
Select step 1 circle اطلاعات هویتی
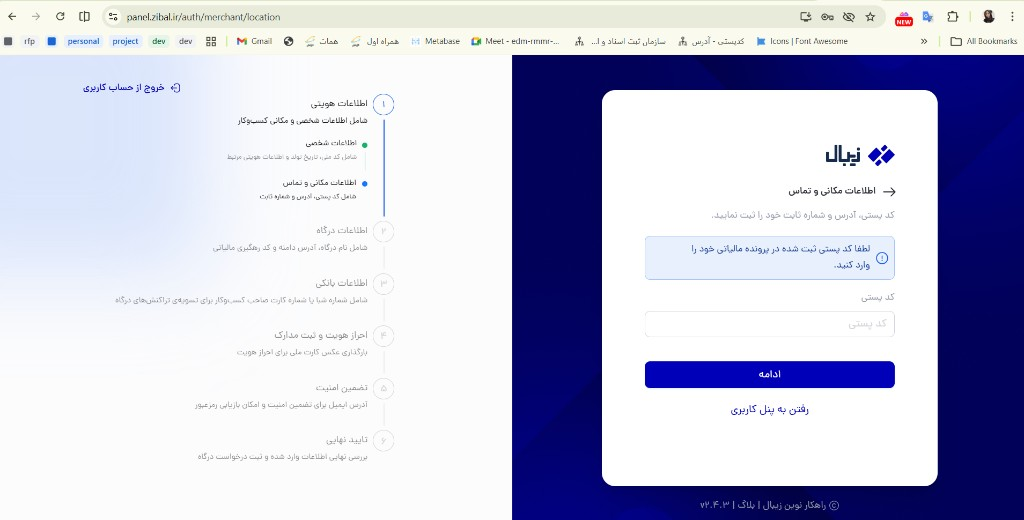(383, 104)
